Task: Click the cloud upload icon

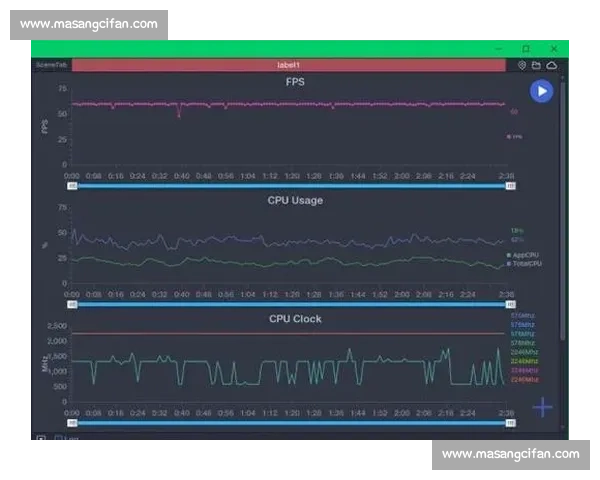Action: (x=550, y=65)
